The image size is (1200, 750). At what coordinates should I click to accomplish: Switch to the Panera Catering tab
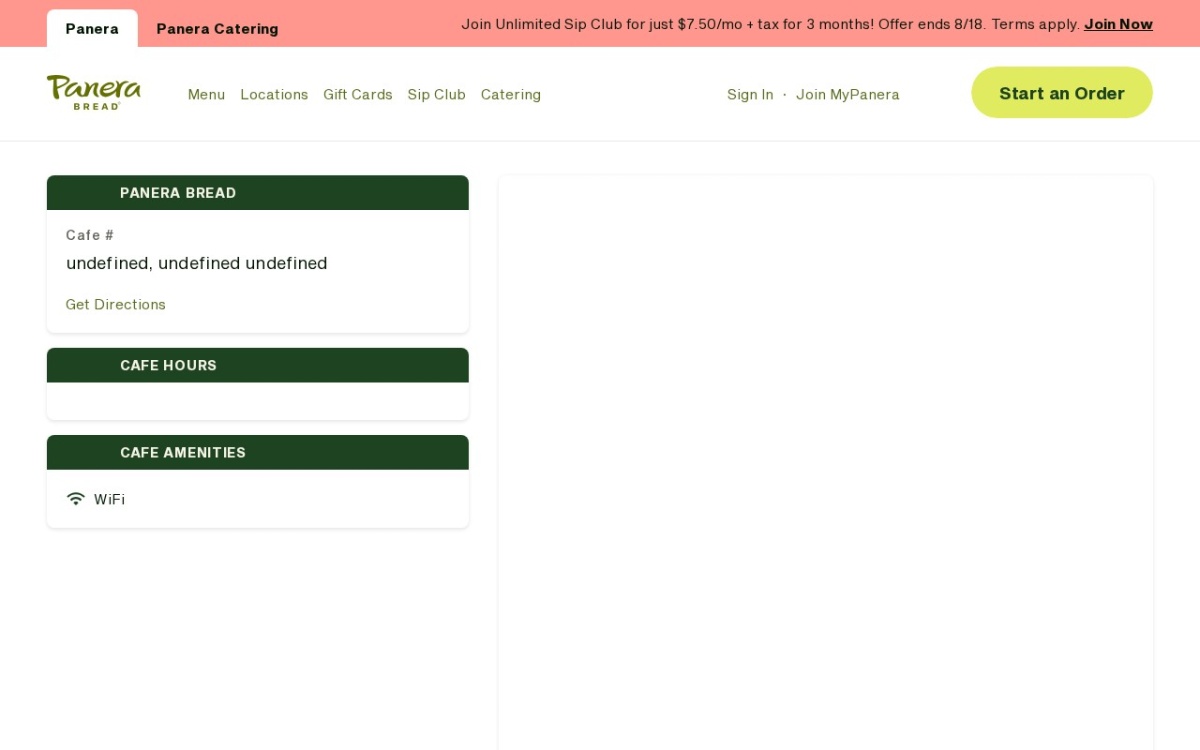tap(217, 29)
